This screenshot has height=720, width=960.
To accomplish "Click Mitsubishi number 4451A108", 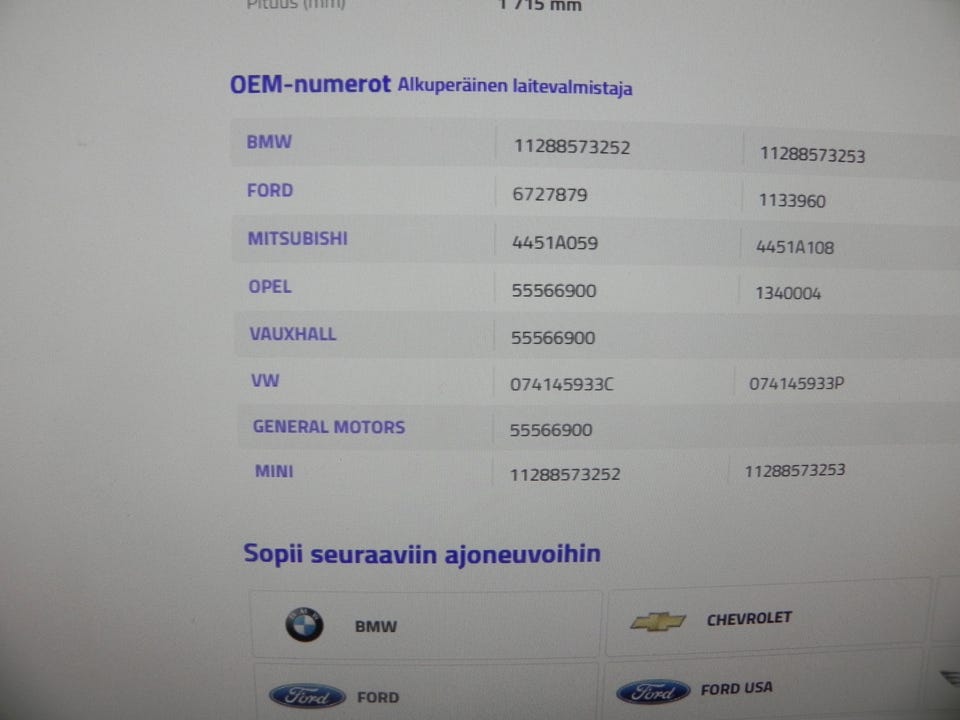I will point(795,247).
